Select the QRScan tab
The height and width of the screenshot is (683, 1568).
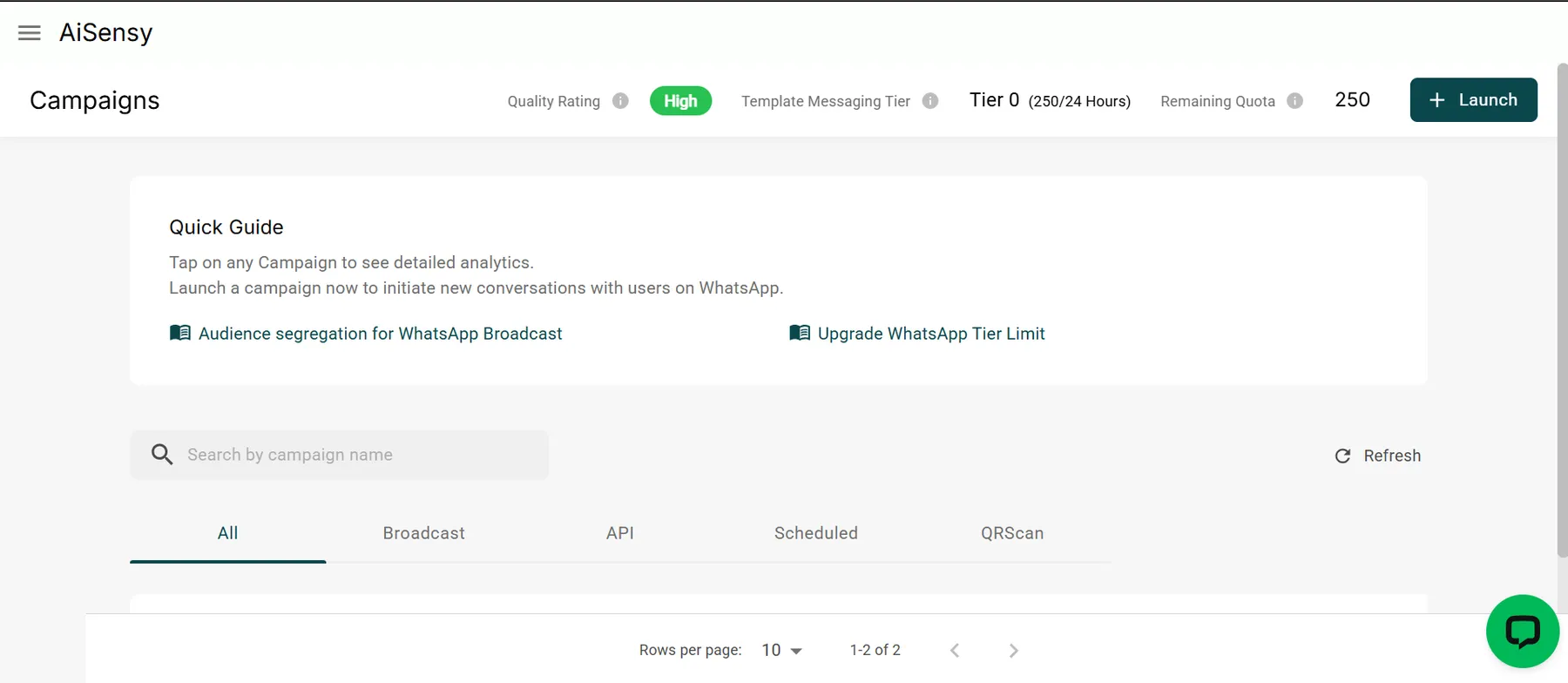[x=1012, y=533]
